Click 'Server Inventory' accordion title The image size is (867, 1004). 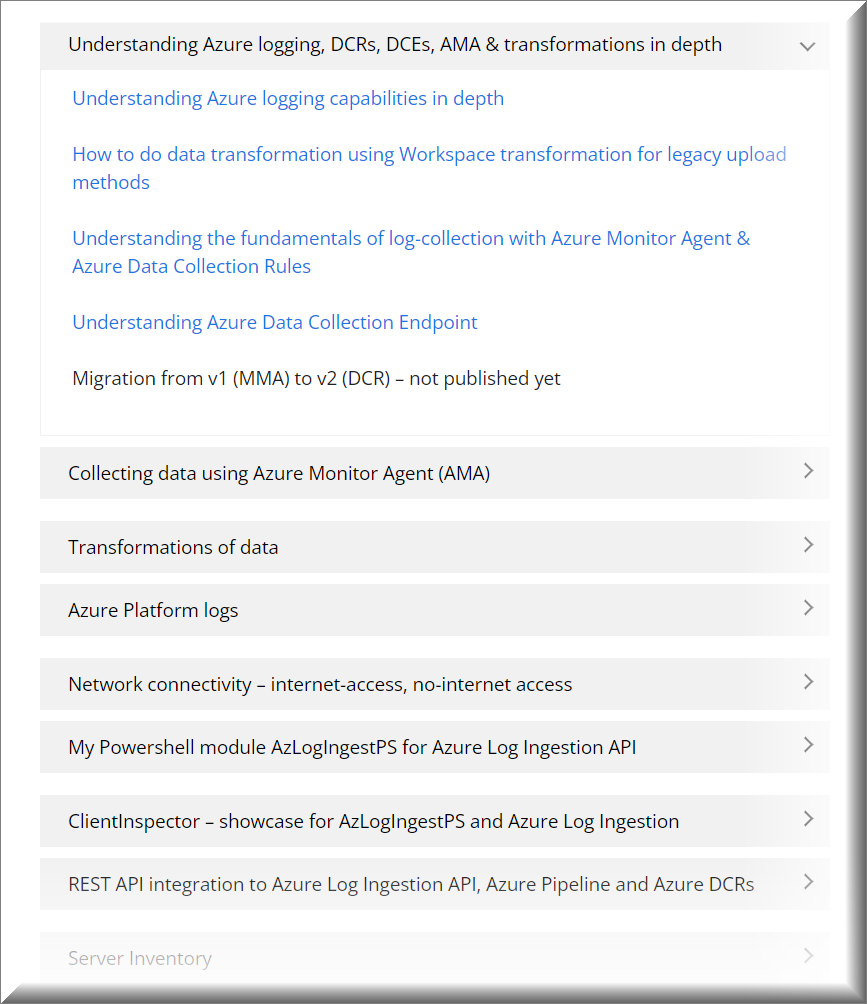point(140,959)
